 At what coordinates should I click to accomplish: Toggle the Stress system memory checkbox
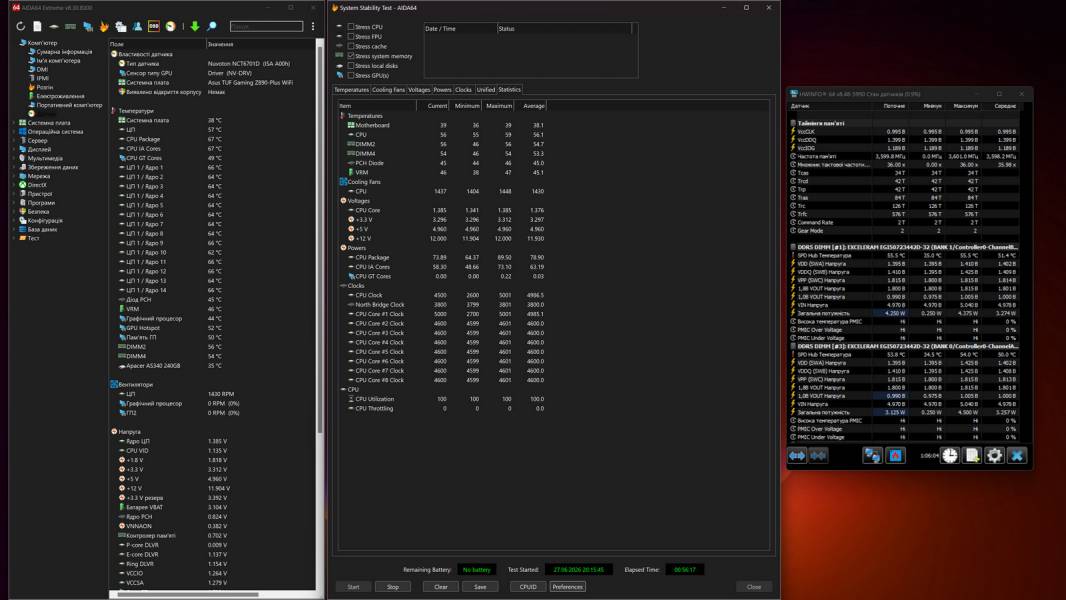351,56
